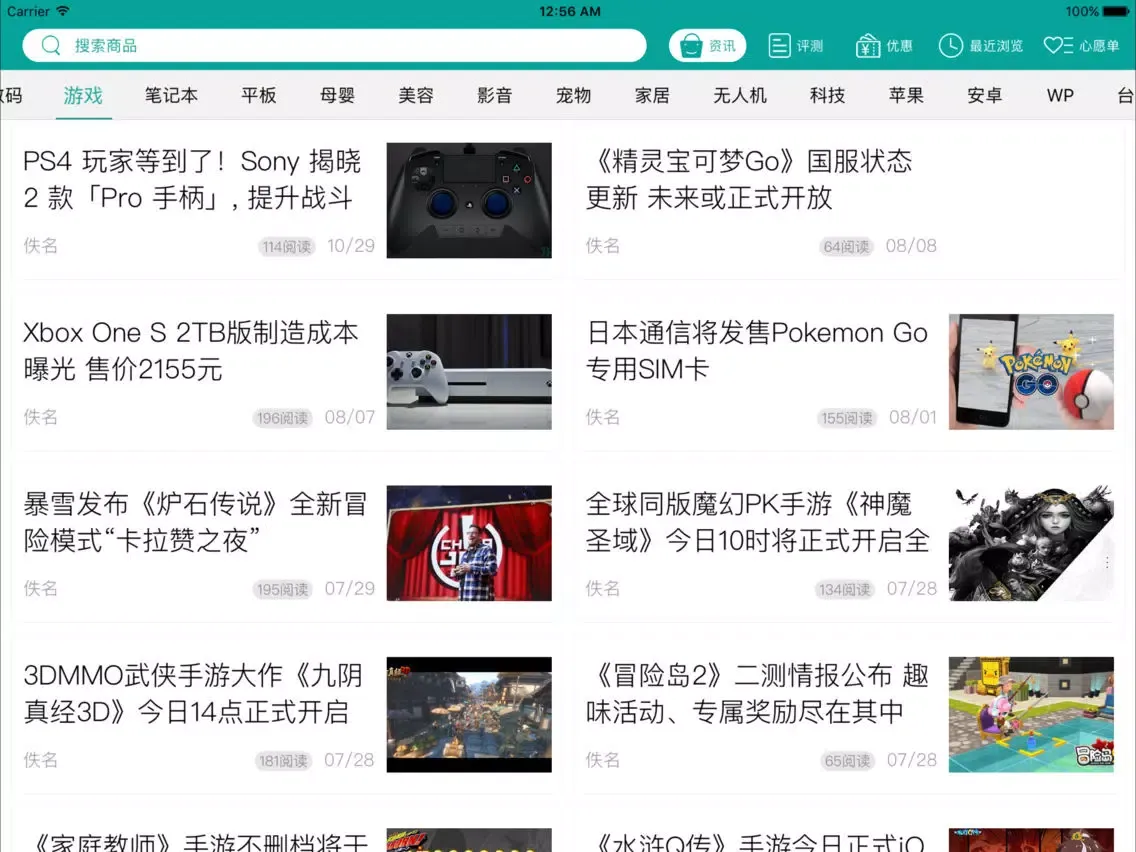Image resolution: width=1136 pixels, height=852 pixels.
Task: Open the 优惠 coupon icon
Action: tap(867, 46)
